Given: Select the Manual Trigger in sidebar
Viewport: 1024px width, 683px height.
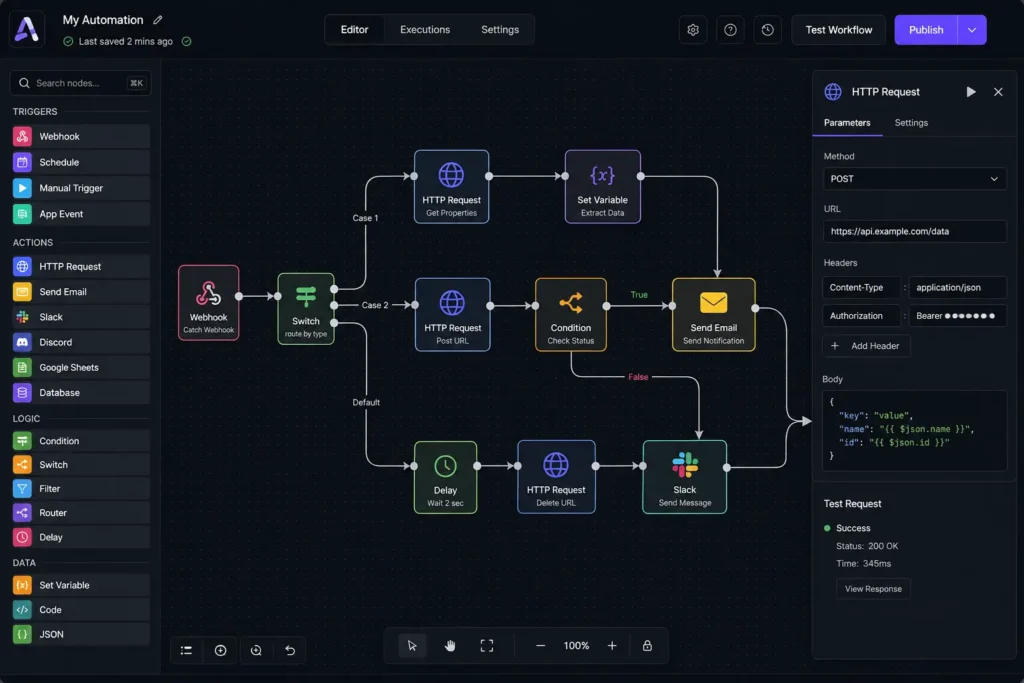Looking at the screenshot, I should click(81, 188).
